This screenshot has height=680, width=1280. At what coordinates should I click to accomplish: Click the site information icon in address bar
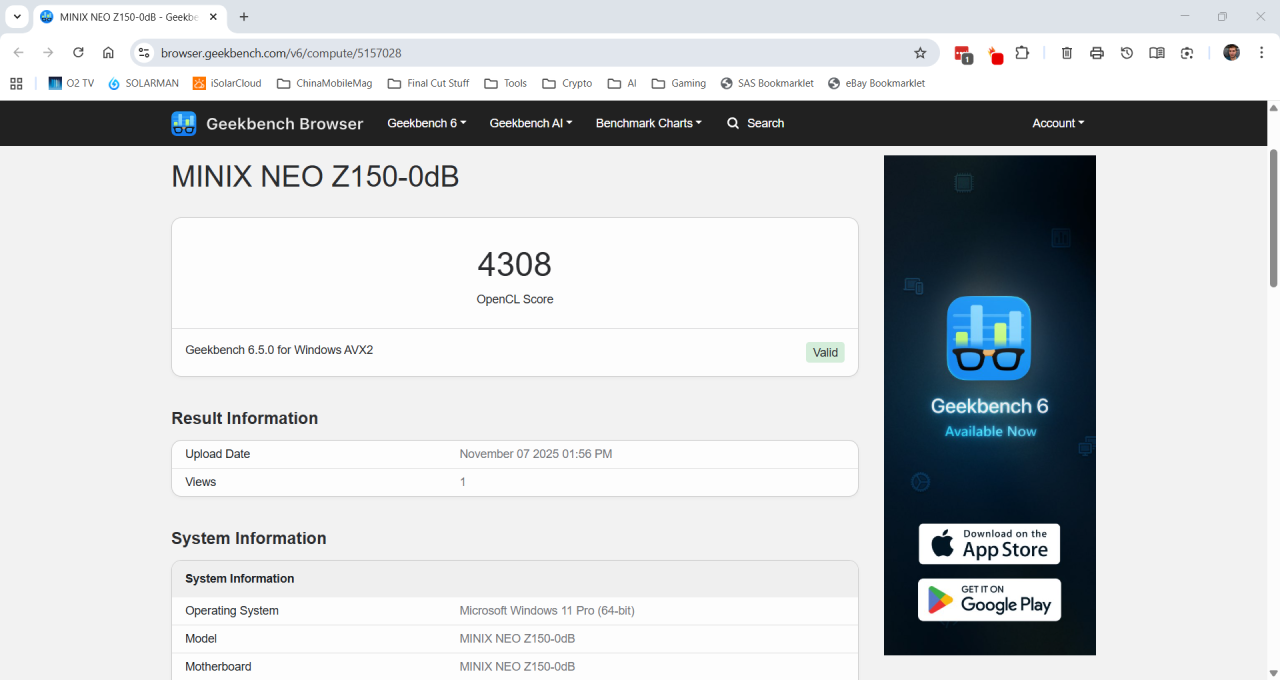pyautogui.click(x=145, y=52)
